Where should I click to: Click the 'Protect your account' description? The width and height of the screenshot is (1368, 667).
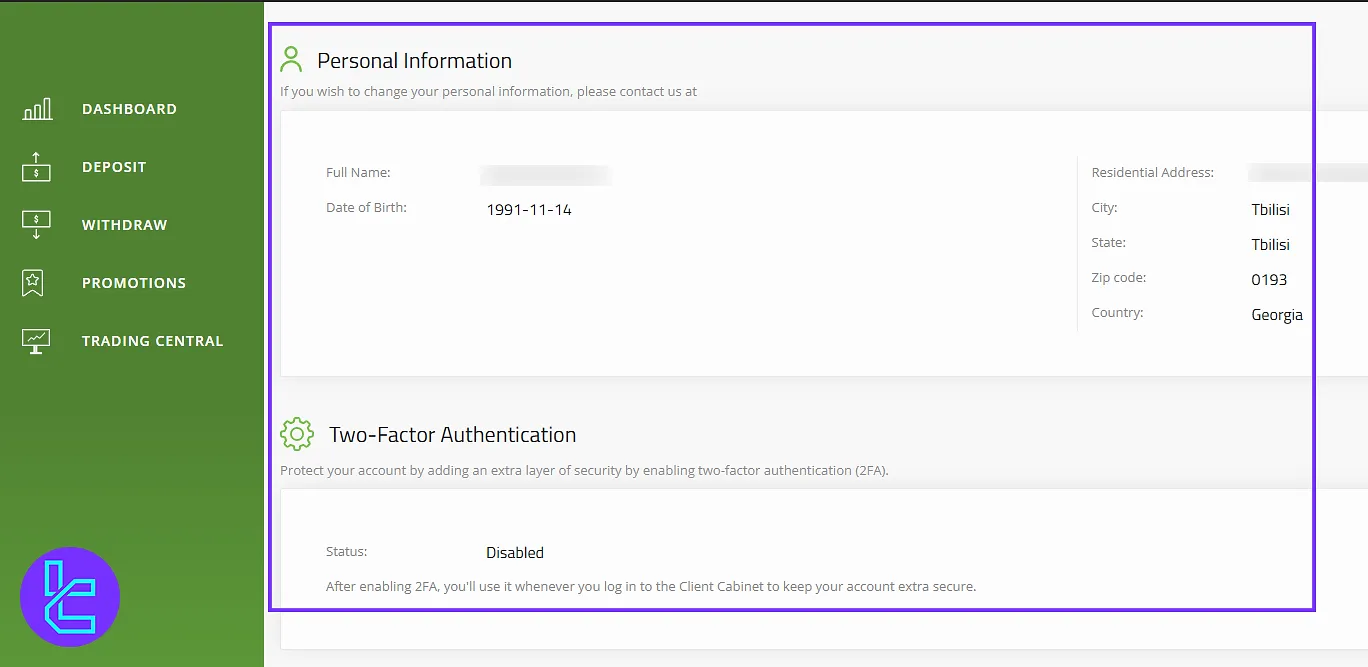[584, 470]
